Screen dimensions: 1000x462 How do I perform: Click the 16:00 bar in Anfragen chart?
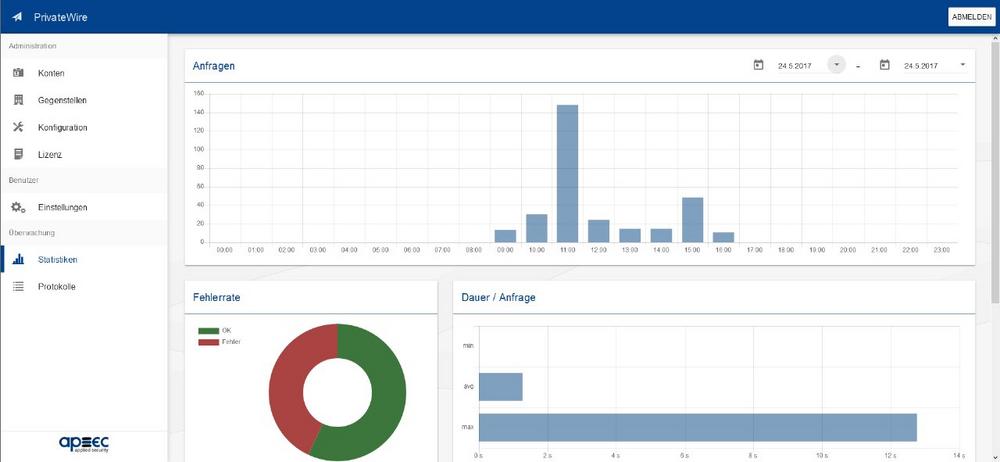click(724, 237)
